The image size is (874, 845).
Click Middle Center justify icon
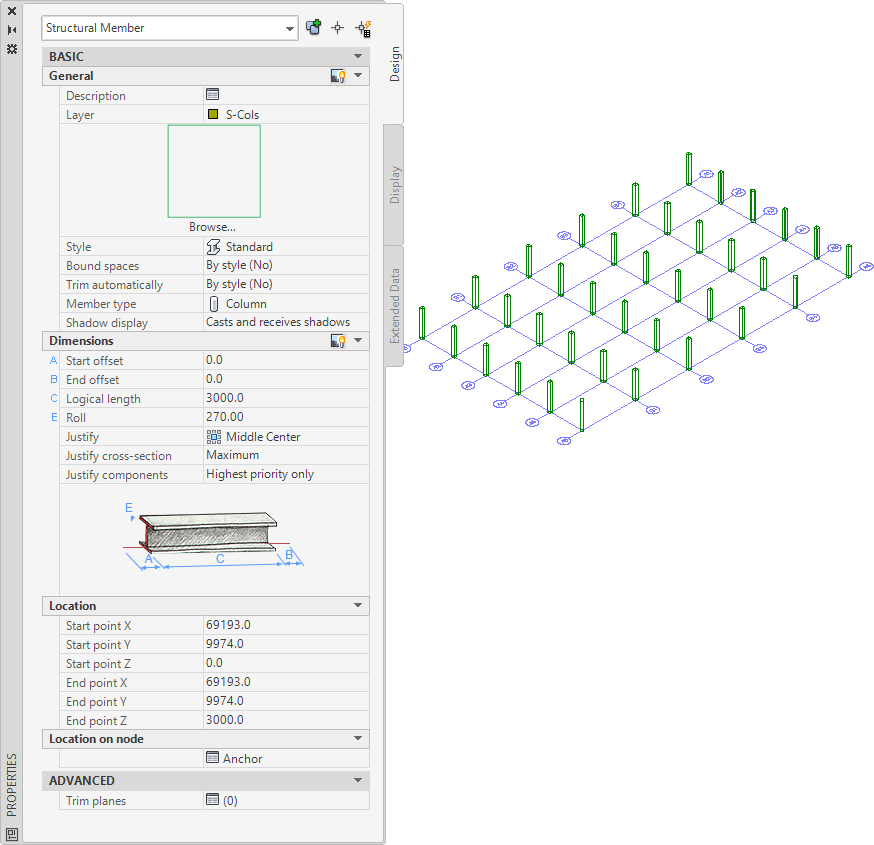coord(214,436)
